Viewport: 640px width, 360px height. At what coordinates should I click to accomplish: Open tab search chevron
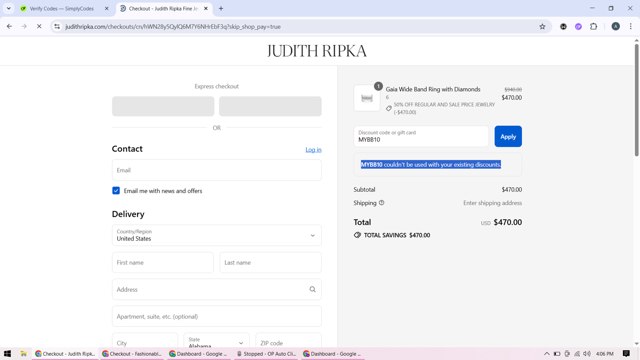coord(9,8)
